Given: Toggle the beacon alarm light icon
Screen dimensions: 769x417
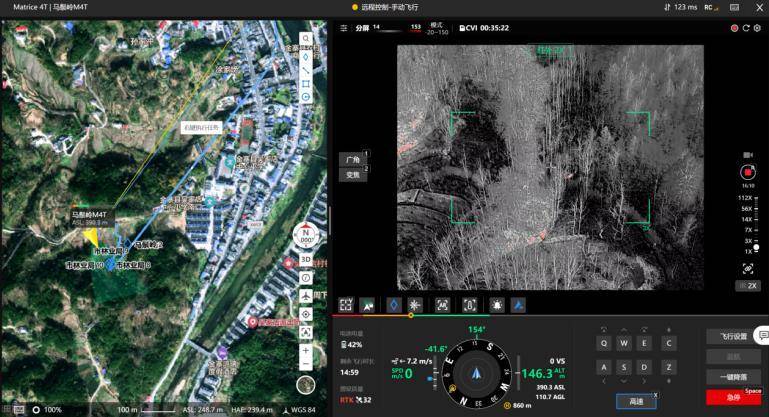Looking at the screenshot, I should coord(497,305).
